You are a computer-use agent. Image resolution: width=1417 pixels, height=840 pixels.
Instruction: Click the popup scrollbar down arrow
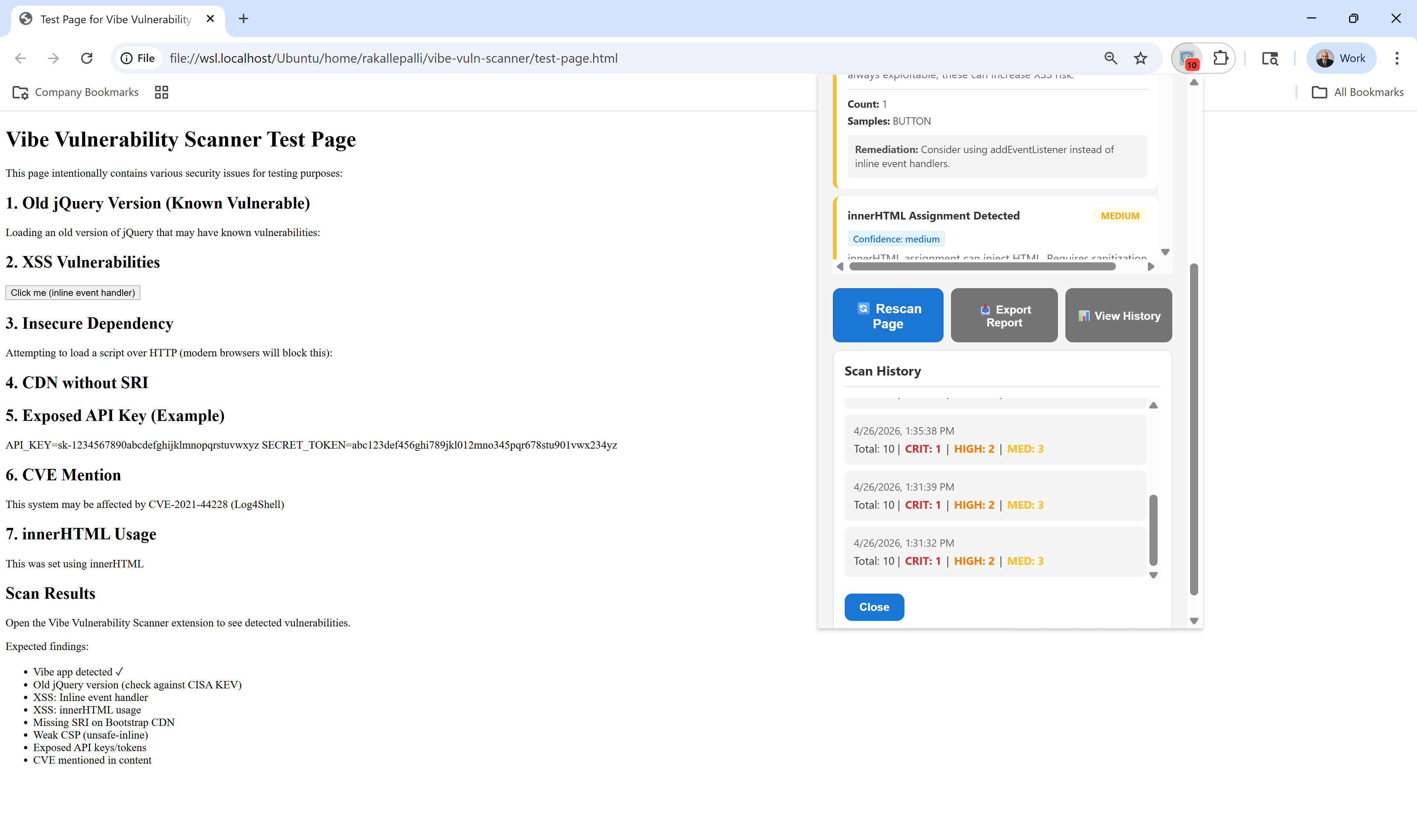click(x=1193, y=621)
